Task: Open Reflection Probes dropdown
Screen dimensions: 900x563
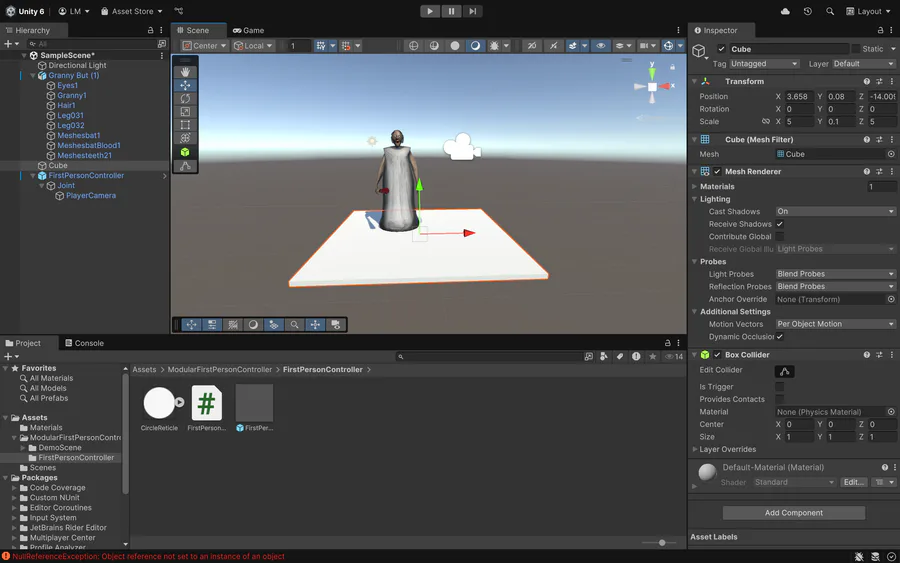Action: coord(835,287)
